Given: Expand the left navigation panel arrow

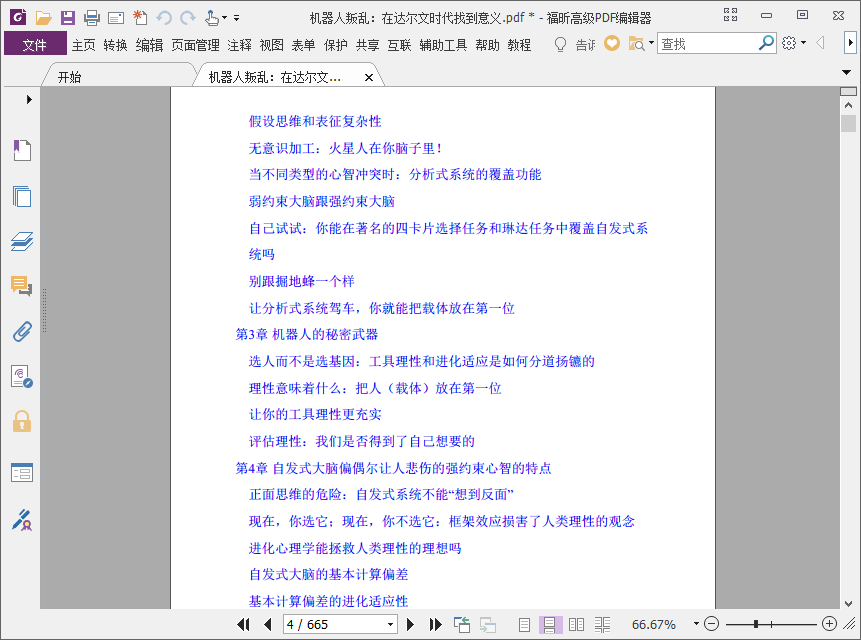Looking at the screenshot, I should coord(29,99).
